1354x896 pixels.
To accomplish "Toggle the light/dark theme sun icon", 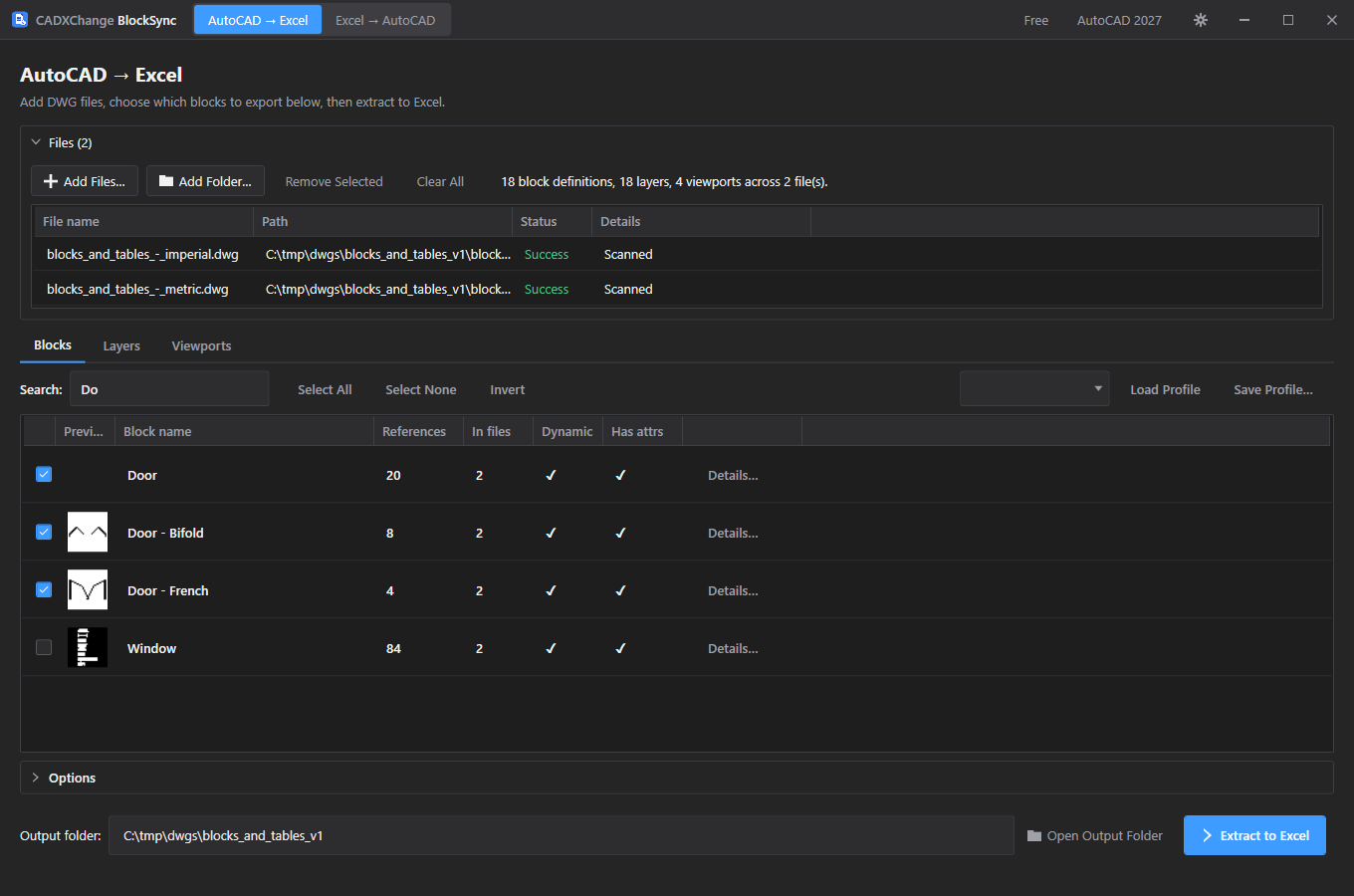I will pos(1201,20).
